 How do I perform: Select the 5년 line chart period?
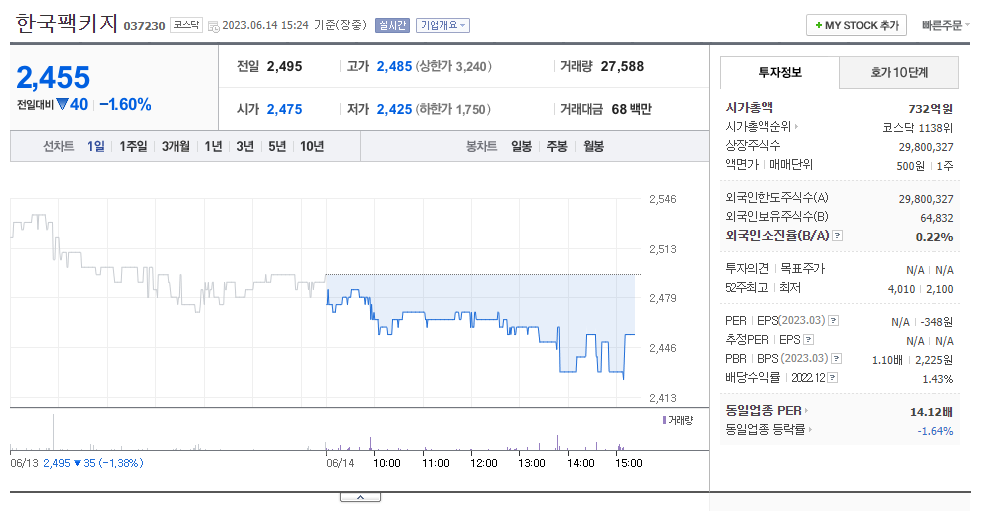click(x=277, y=146)
